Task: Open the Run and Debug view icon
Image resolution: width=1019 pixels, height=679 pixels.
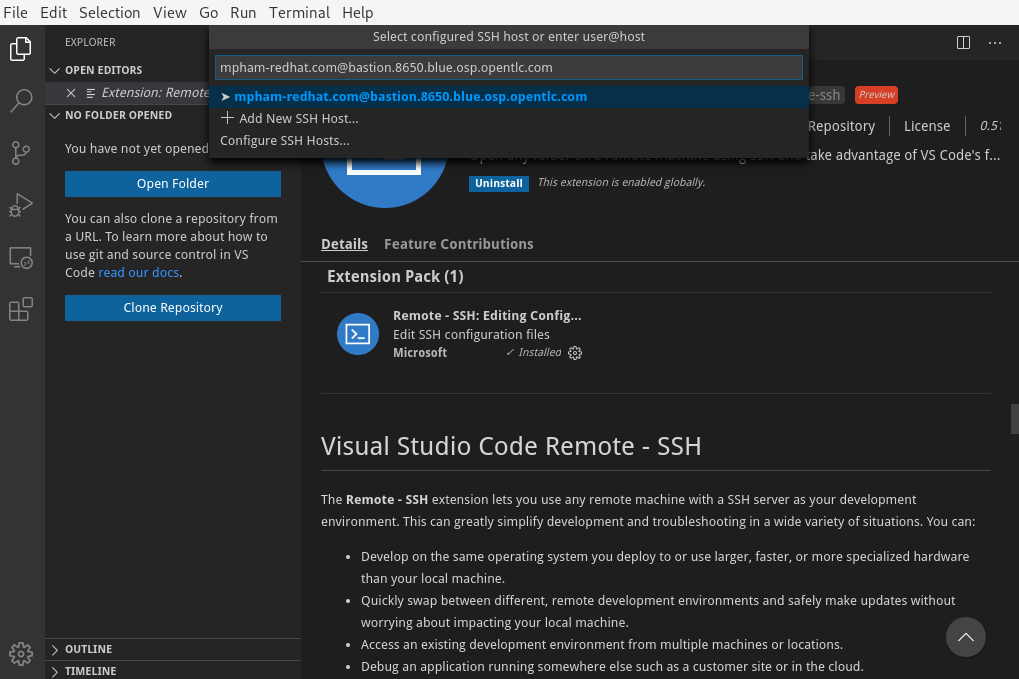Action: point(21,205)
